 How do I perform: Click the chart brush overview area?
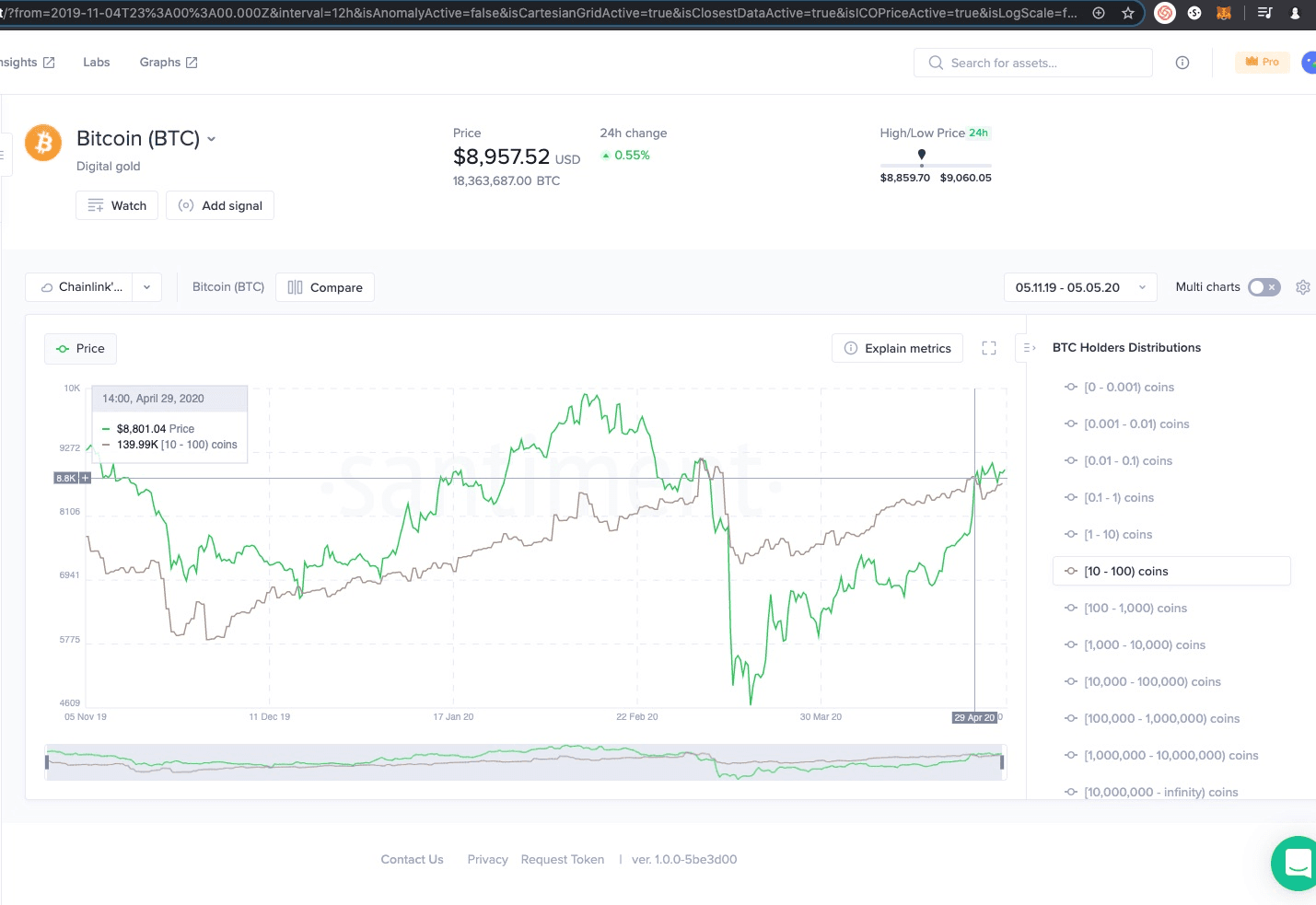coord(525,762)
